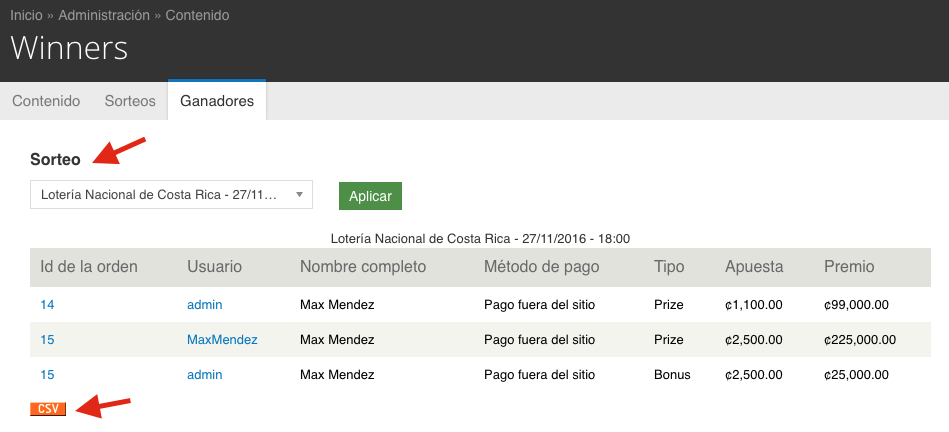Screen dimensions: 949x432
Task: Select the Ganadores tab
Action: pos(216,101)
